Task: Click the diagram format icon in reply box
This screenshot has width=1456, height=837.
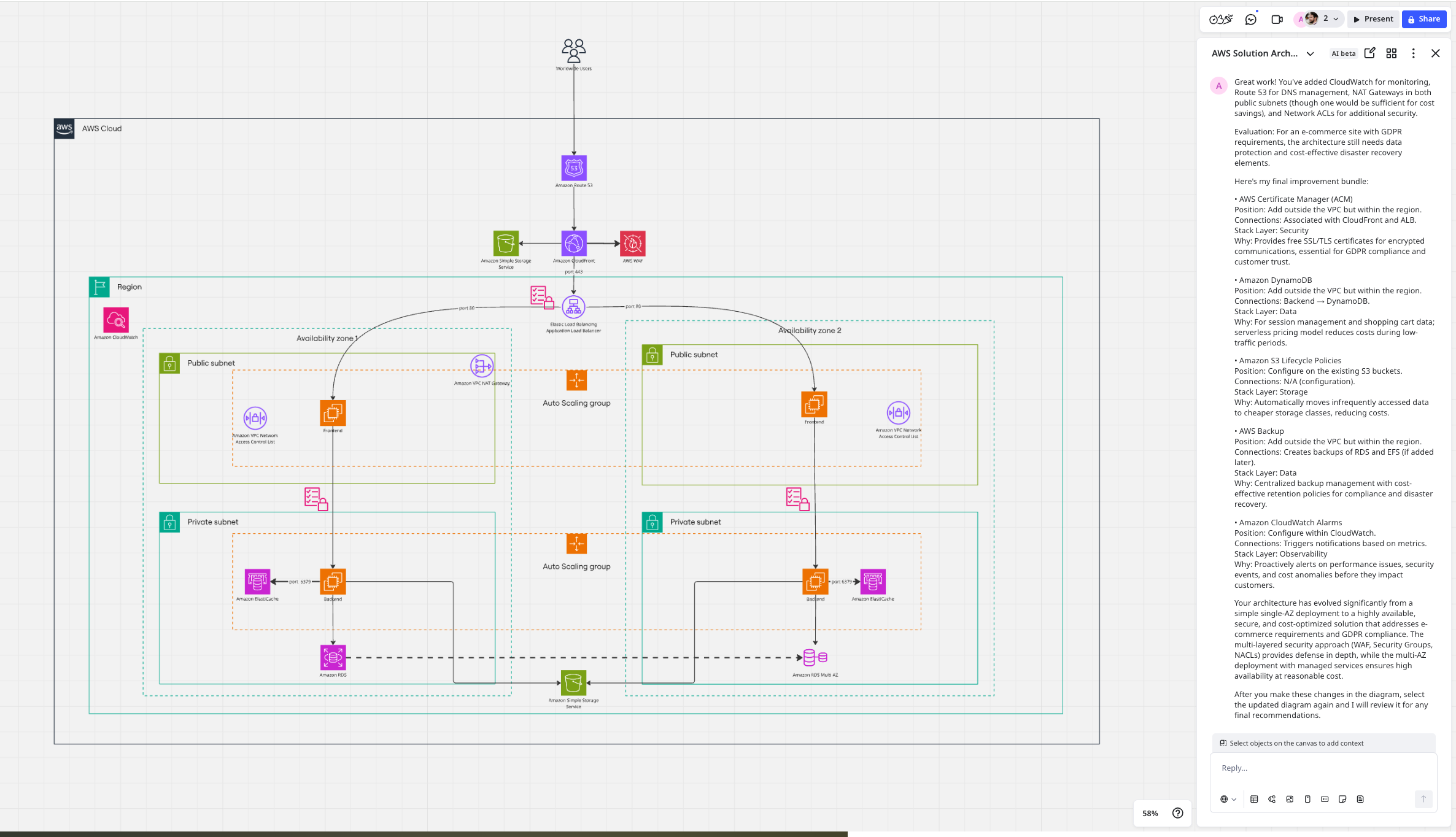Action: click(x=1272, y=799)
